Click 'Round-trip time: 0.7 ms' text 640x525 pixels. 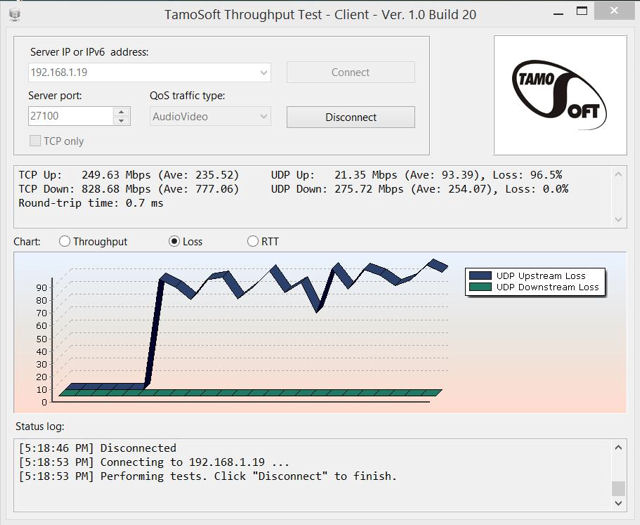point(91,203)
